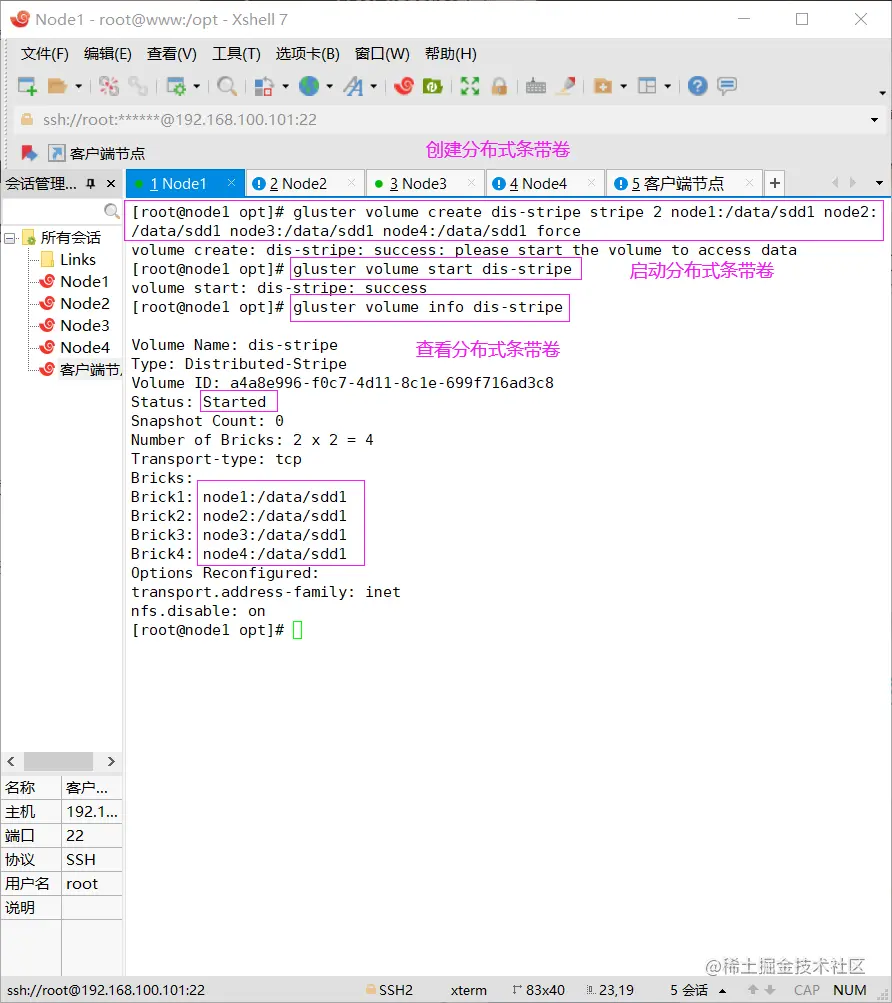892x1003 pixels.
Task: Open the 窗口(W) menu
Action: click(382, 54)
